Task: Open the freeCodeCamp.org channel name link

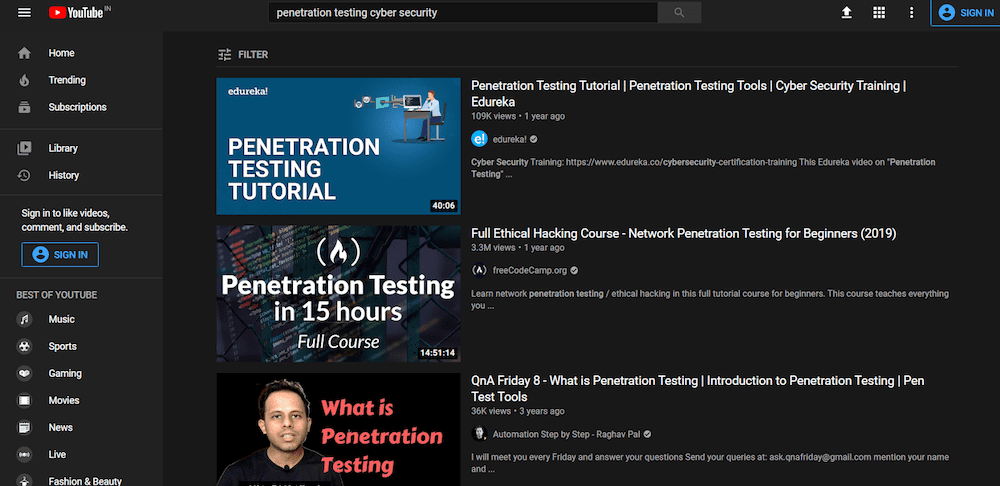Action: [530, 270]
